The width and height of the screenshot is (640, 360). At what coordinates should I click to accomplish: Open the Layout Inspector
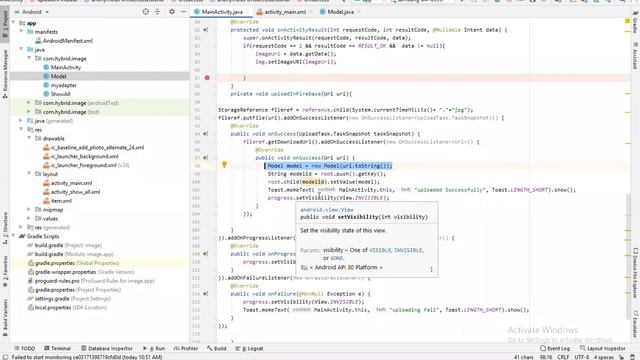point(602,349)
